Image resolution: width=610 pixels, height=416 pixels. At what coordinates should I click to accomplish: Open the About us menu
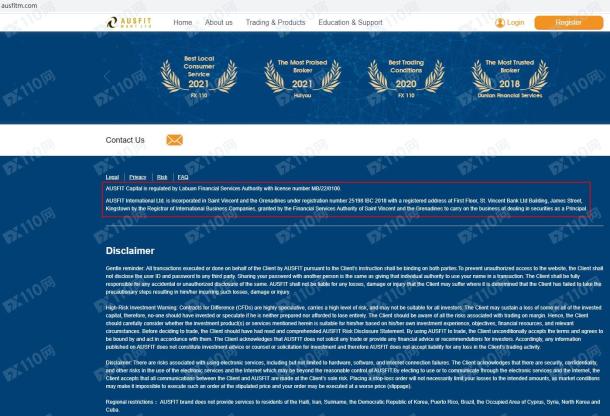219,23
